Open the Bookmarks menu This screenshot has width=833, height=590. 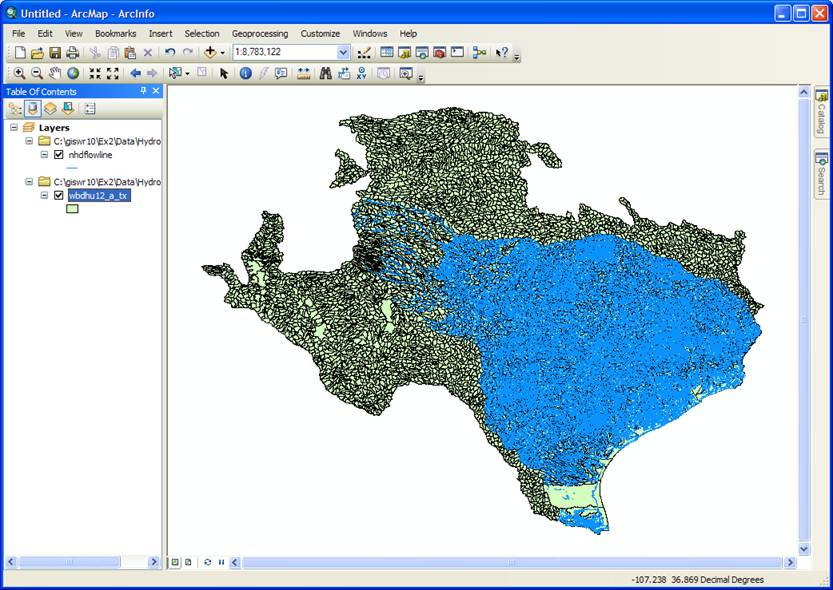[115, 33]
